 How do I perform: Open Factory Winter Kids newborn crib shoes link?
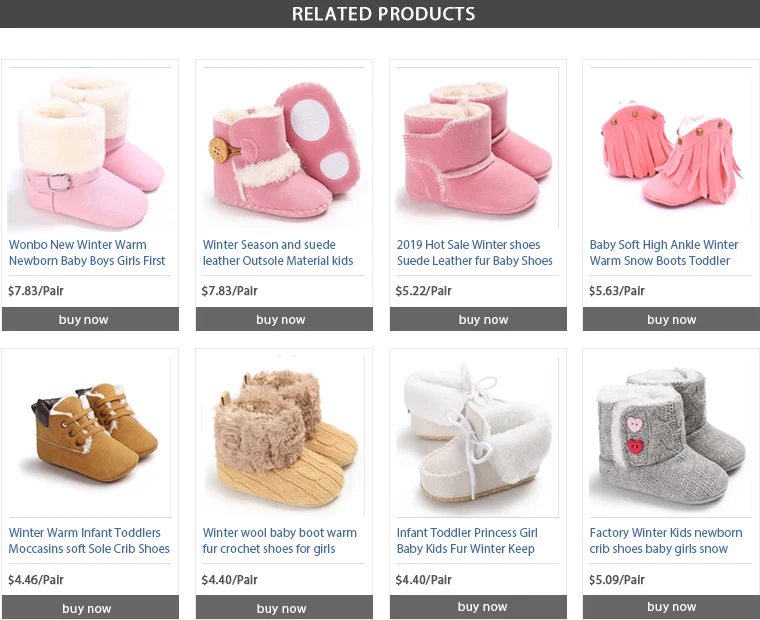(x=665, y=541)
